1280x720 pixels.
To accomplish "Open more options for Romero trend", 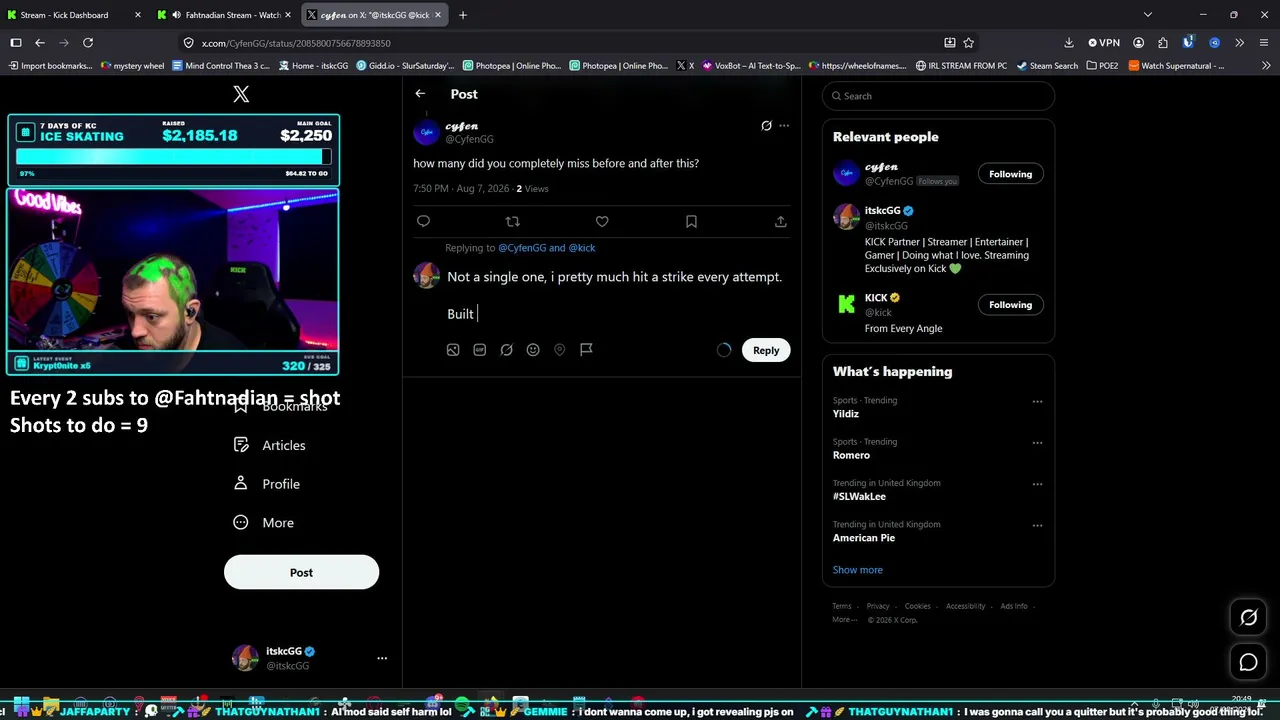I will click(x=1037, y=443).
